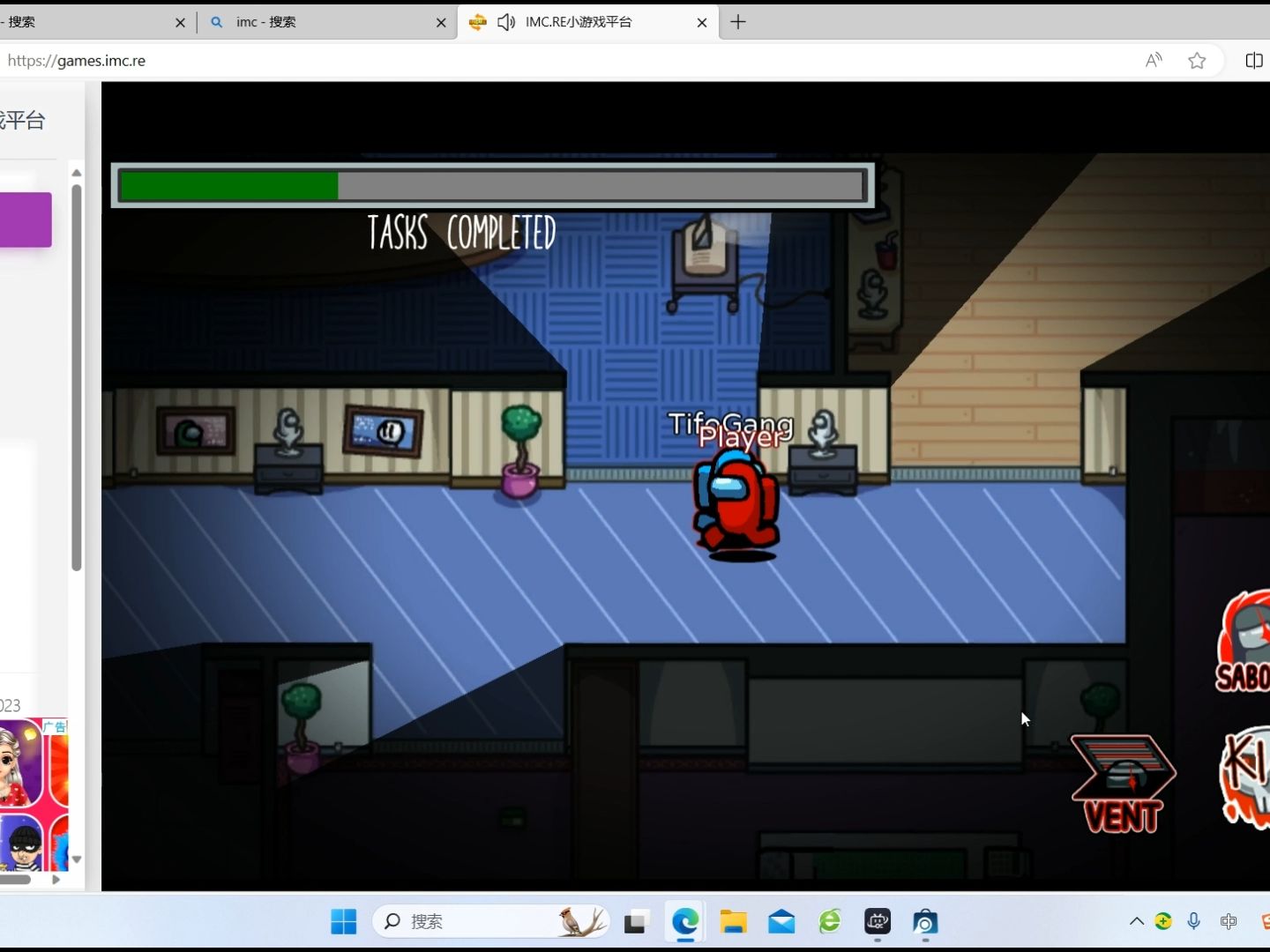The height and width of the screenshot is (952, 1270).
Task: Click the sidebar horizontal scroll right arrow
Action: click(x=56, y=879)
